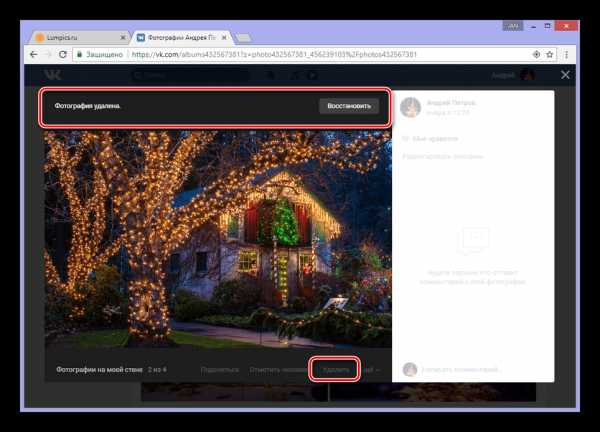
Task: Click the user badge in the title bar
Action: [513, 26]
